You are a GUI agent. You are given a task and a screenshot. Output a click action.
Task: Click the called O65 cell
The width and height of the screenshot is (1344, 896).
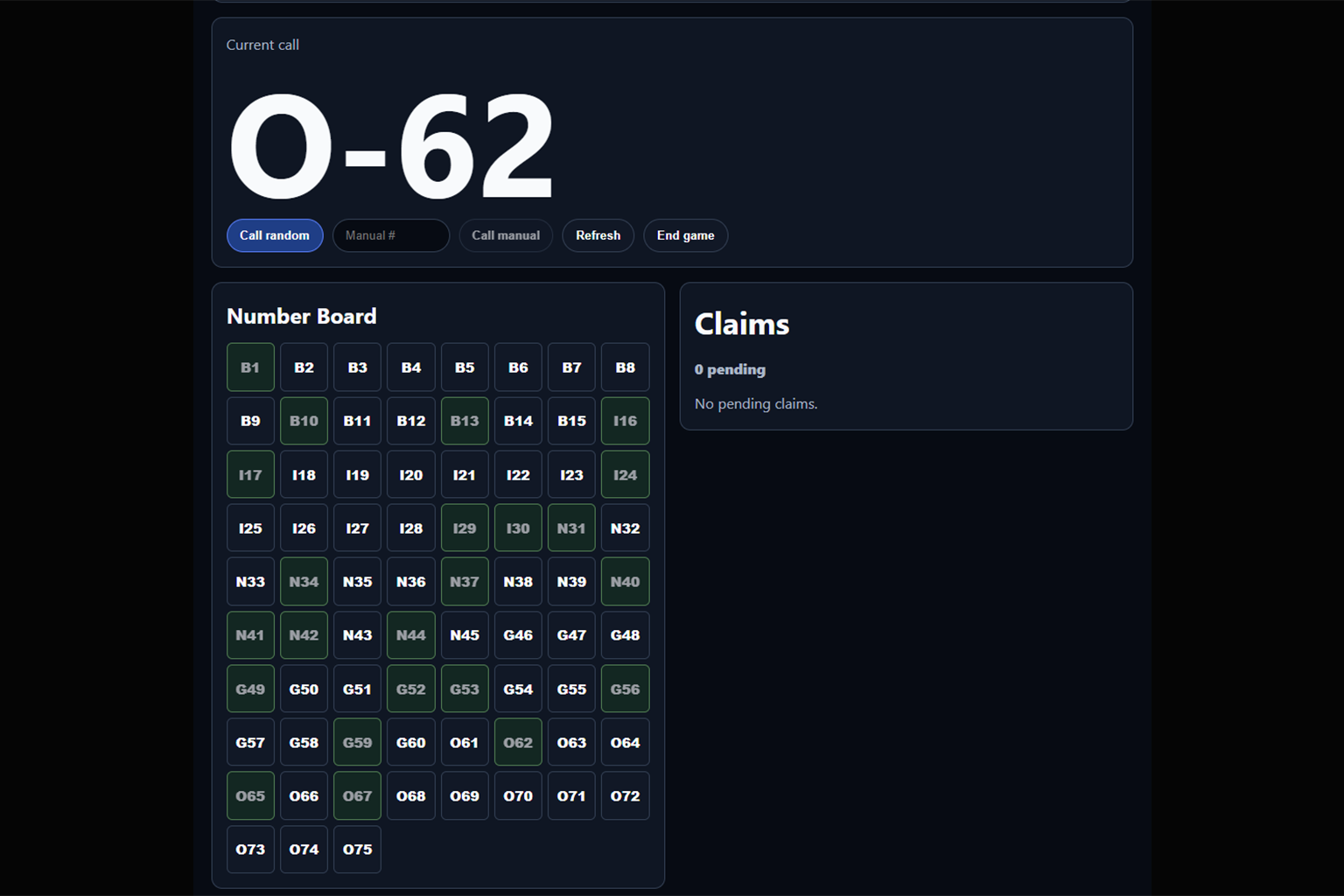click(x=250, y=795)
